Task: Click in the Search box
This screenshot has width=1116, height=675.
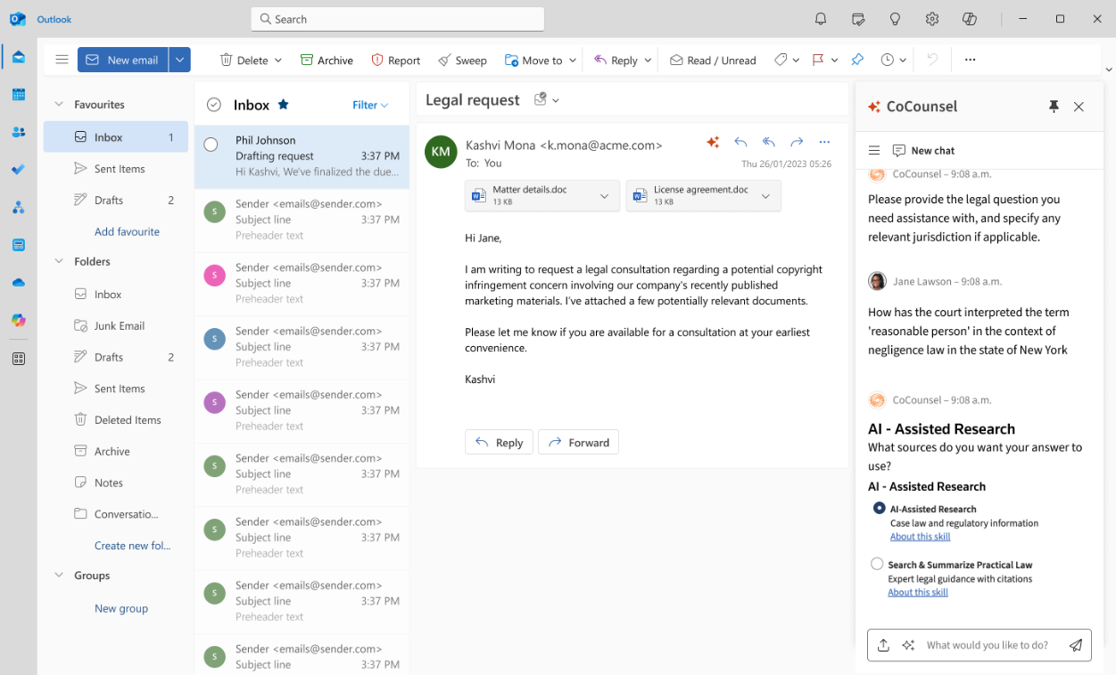Action: click(x=397, y=19)
